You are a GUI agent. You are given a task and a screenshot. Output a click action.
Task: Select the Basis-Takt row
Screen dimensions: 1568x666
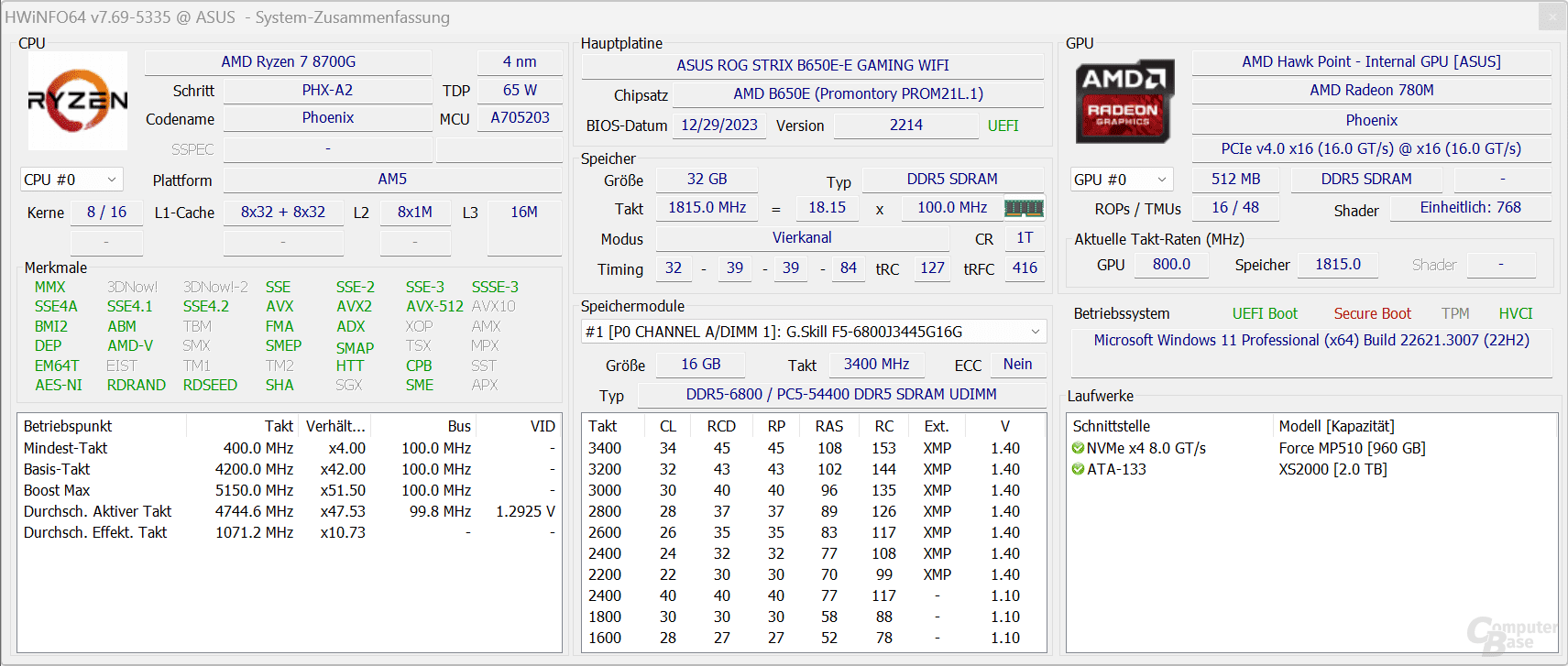pos(289,469)
